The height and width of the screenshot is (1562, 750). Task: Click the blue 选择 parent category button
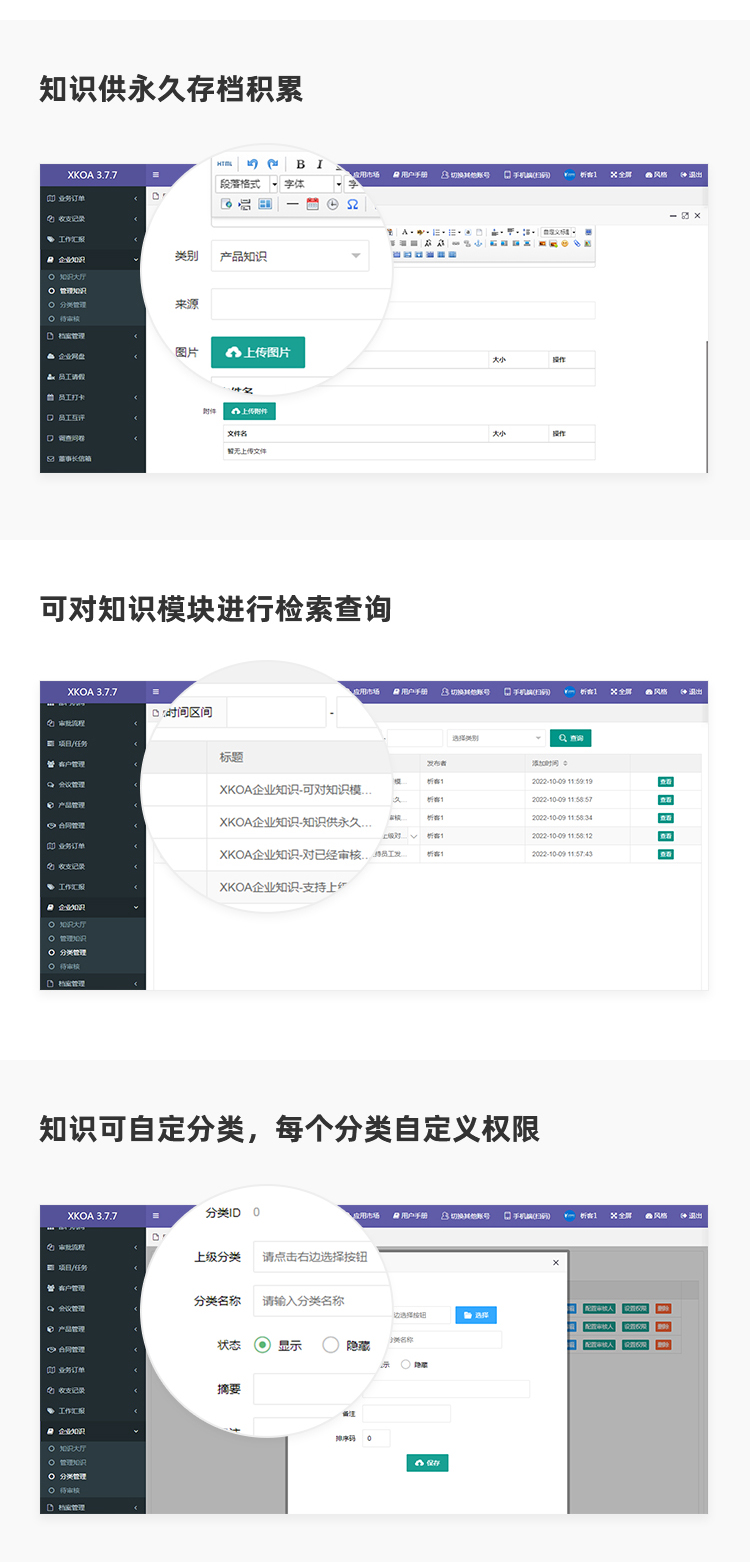[476, 1315]
